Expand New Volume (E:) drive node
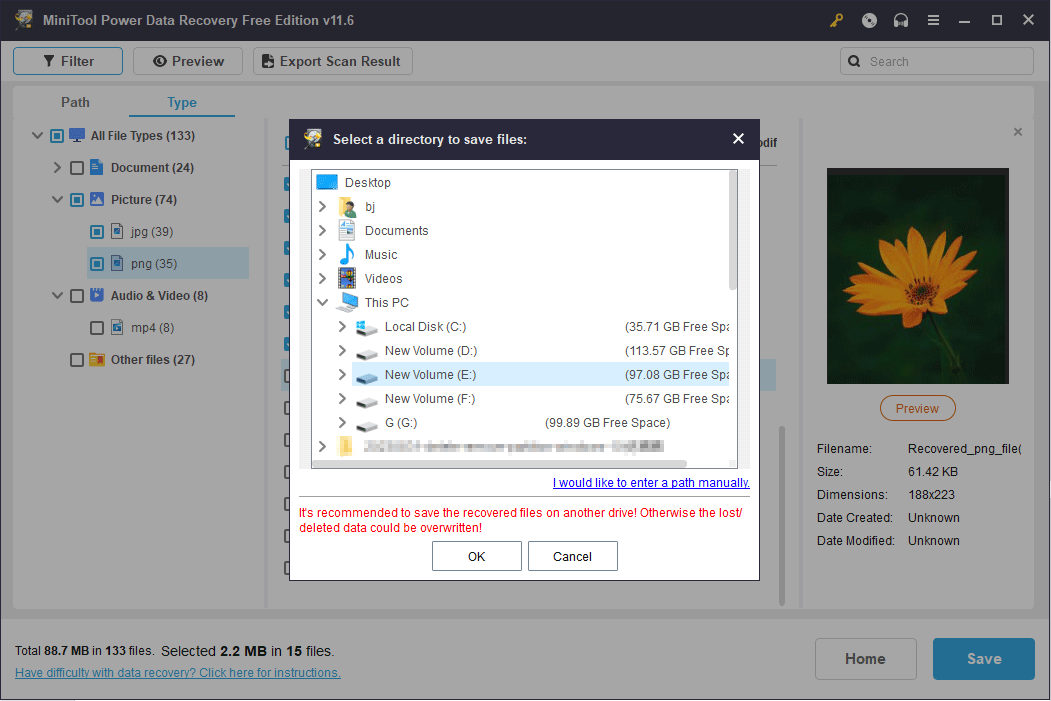Screen dimensions: 1051x701 [343, 375]
